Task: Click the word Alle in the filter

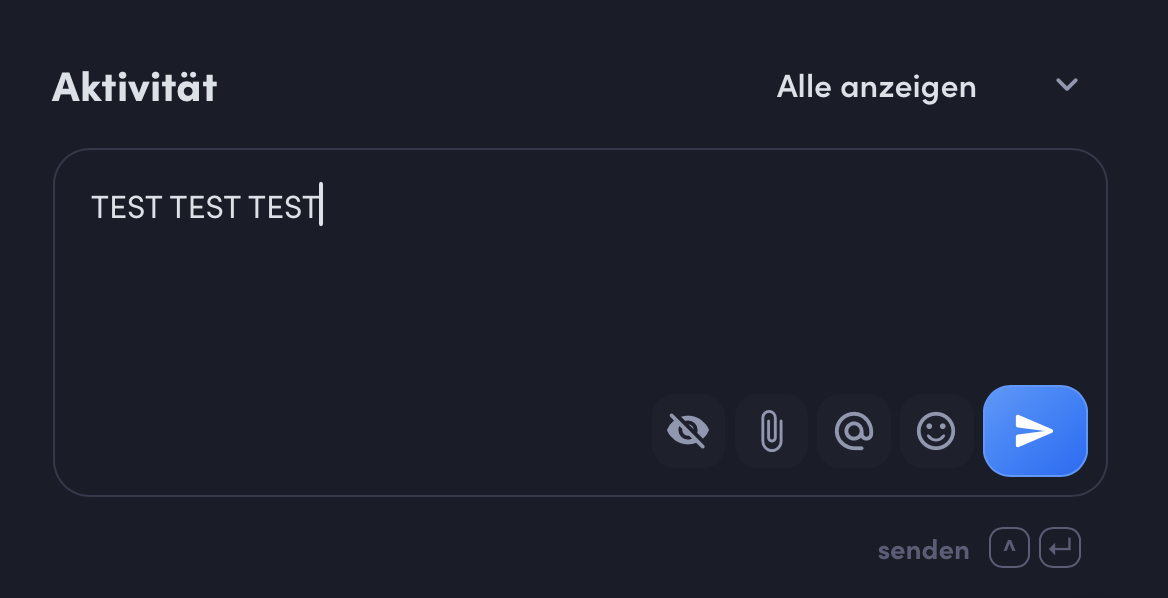Action: coord(804,86)
